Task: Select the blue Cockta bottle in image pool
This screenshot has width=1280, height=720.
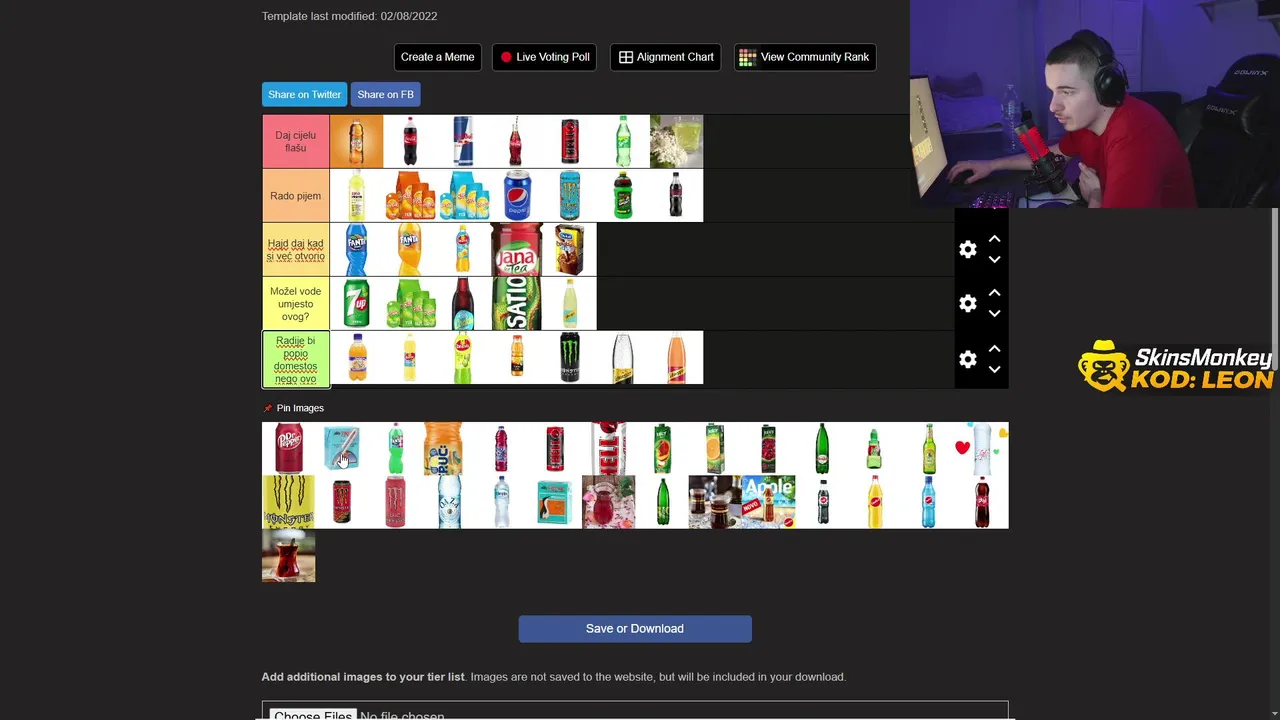Action: pyautogui.click(x=928, y=502)
